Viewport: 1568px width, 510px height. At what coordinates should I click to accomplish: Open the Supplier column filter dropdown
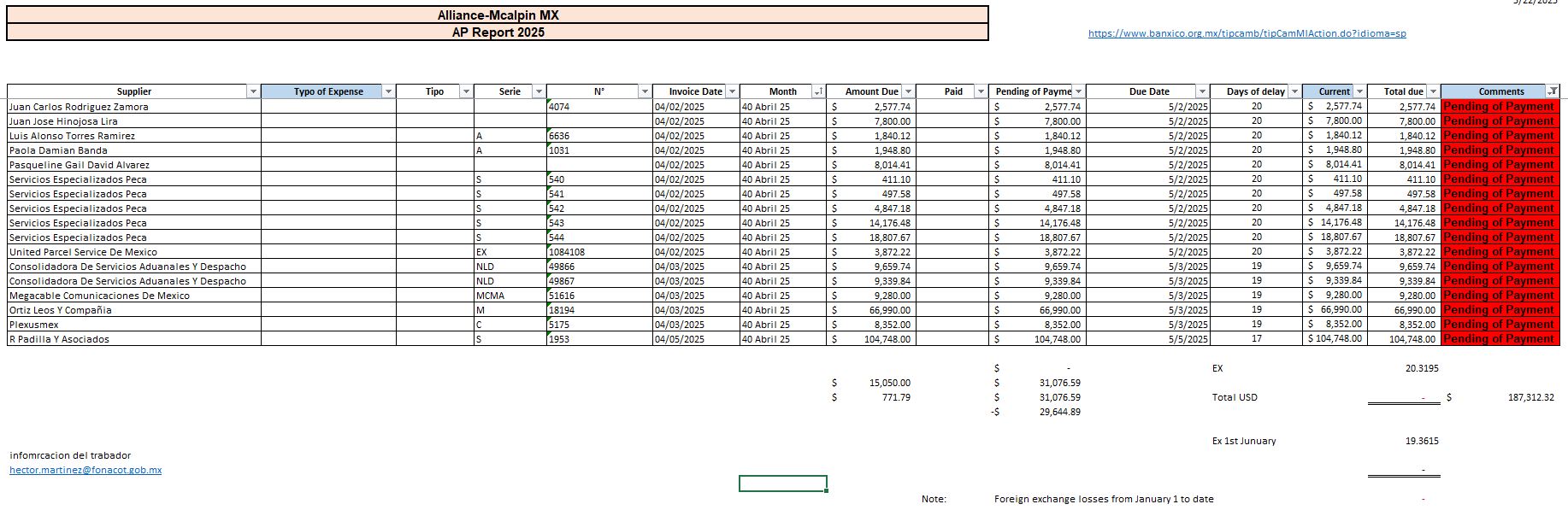(253, 91)
